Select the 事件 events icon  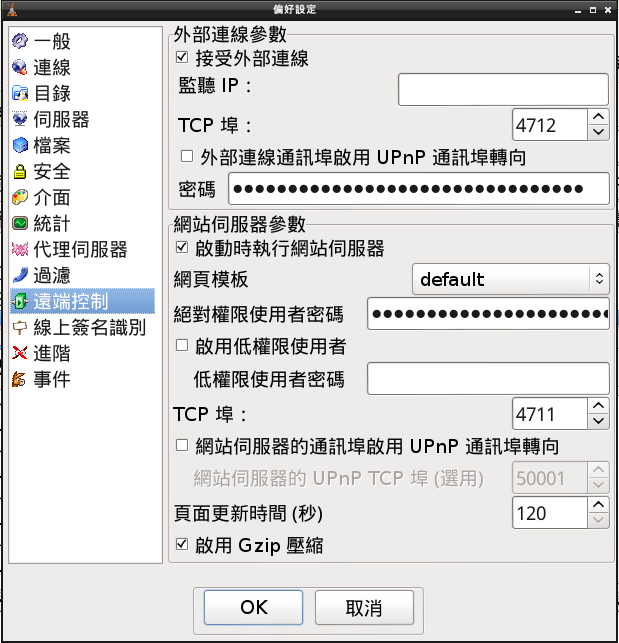click(19, 379)
